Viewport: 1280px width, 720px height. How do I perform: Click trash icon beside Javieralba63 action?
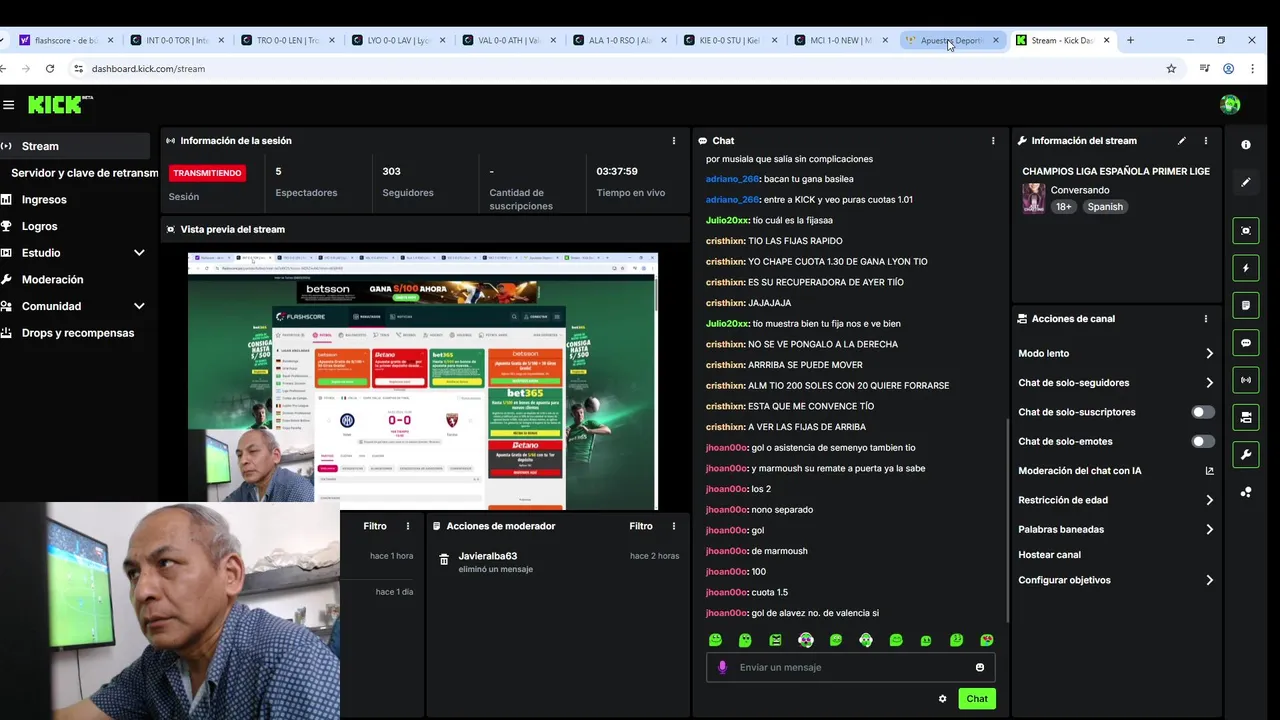(x=444, y=560)
